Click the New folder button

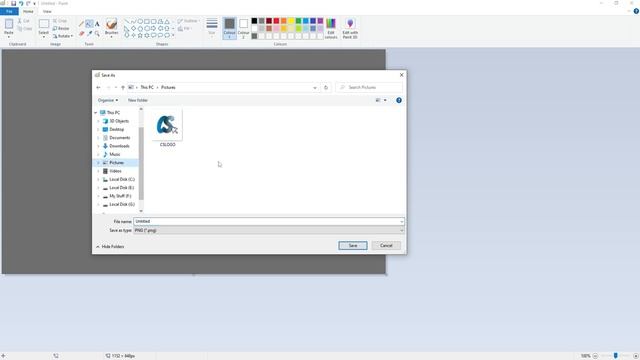click(138, 100)
